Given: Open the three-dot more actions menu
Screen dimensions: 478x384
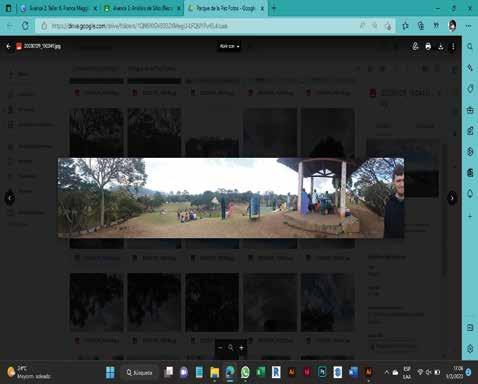Looking at the screenshot, I should [453, 47].
